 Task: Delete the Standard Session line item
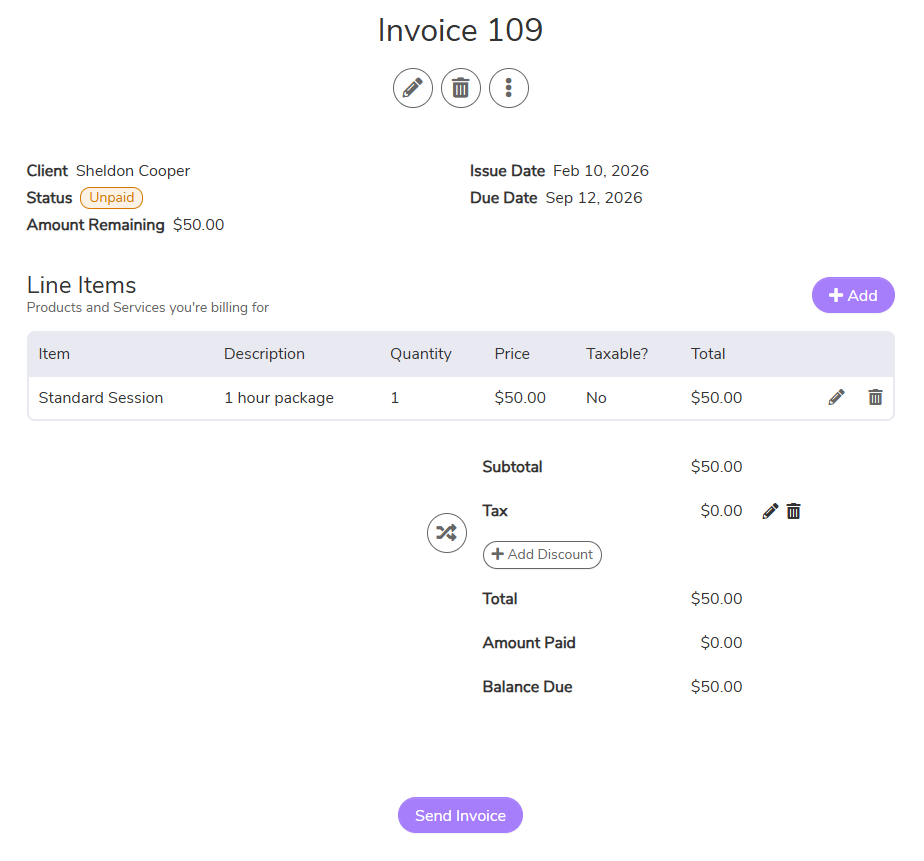coord(875,398)
